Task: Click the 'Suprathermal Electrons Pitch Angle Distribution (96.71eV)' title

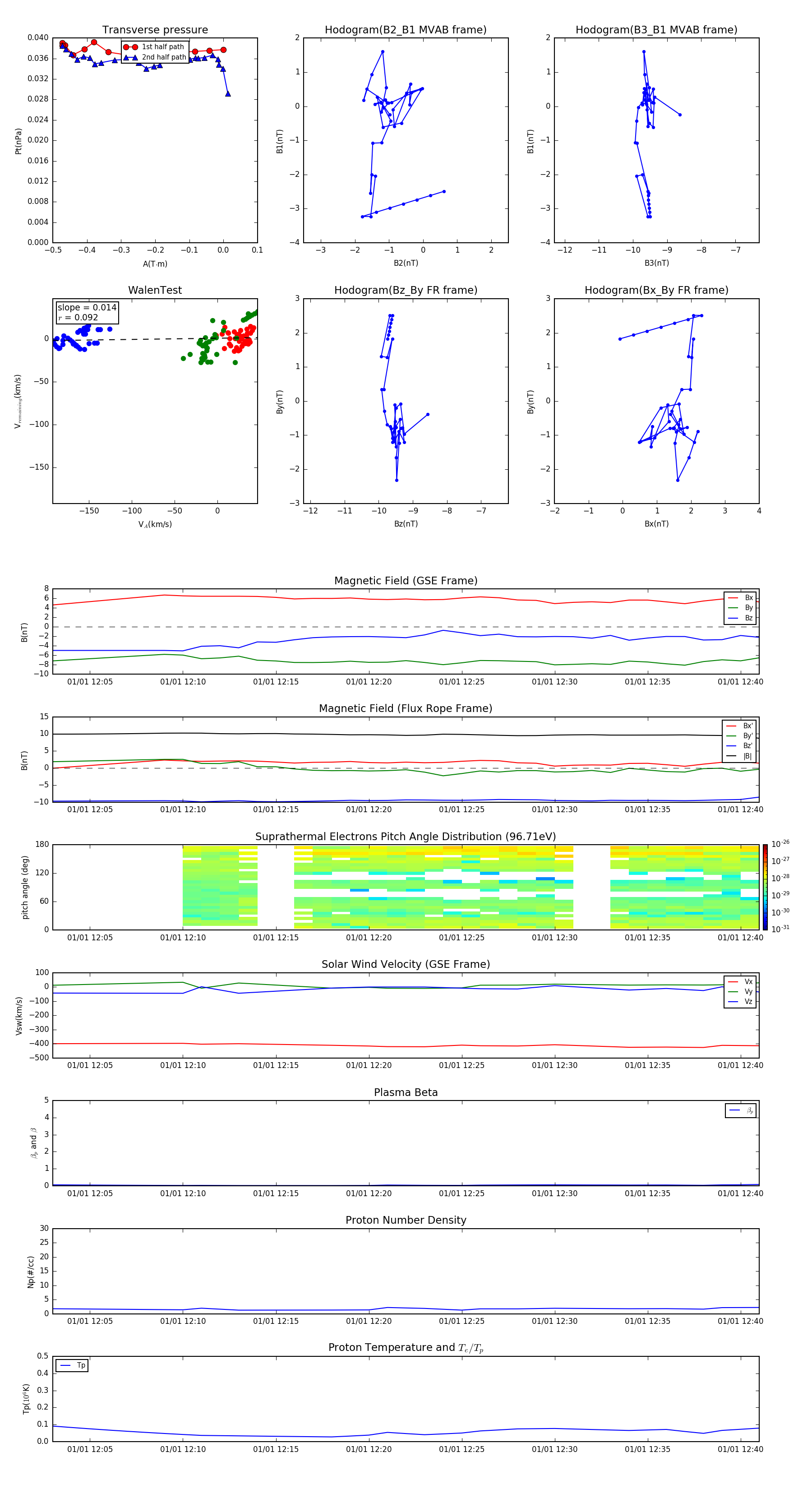Action: (x=406, y=837)
